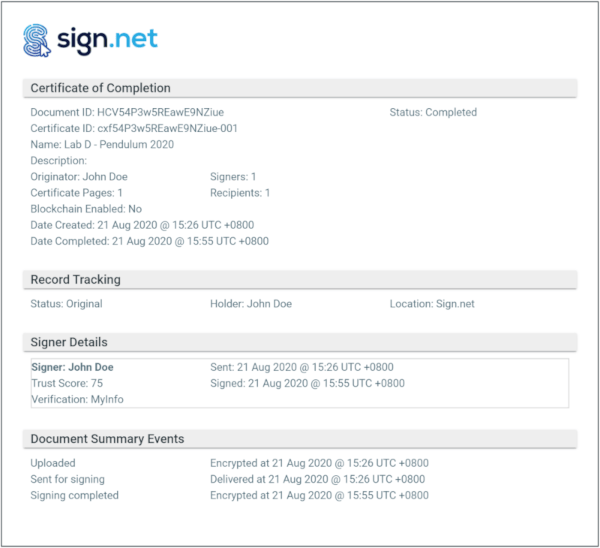Select the Blockchain Enabled: No line
This screenshot has width=600, height=548.
click(86, 209)
